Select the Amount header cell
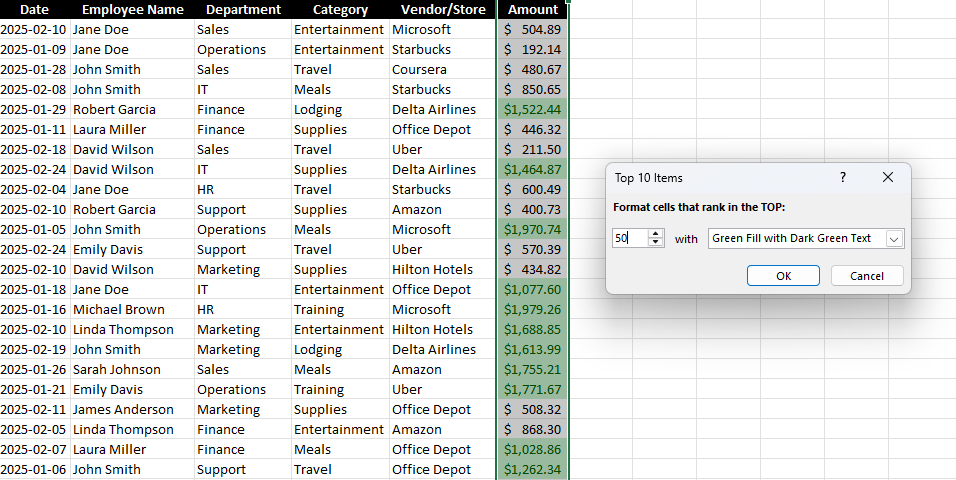 pyautogui.click(x=533, y=9)
